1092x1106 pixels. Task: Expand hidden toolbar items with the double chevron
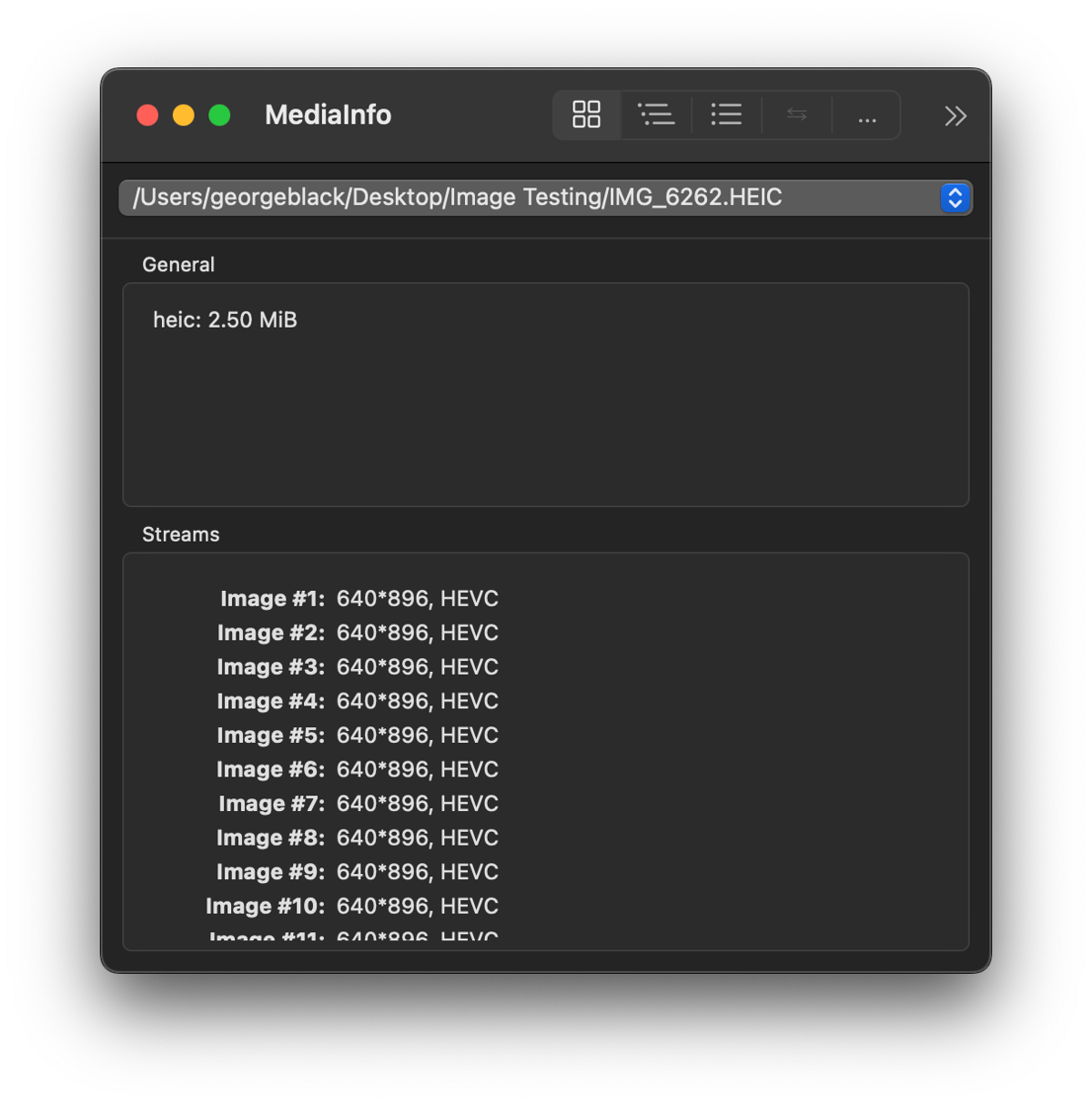955,116
